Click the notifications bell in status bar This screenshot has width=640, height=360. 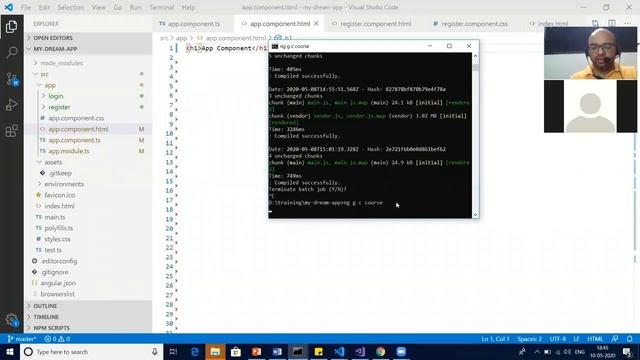pyautogui.click(x=629, y=339)
